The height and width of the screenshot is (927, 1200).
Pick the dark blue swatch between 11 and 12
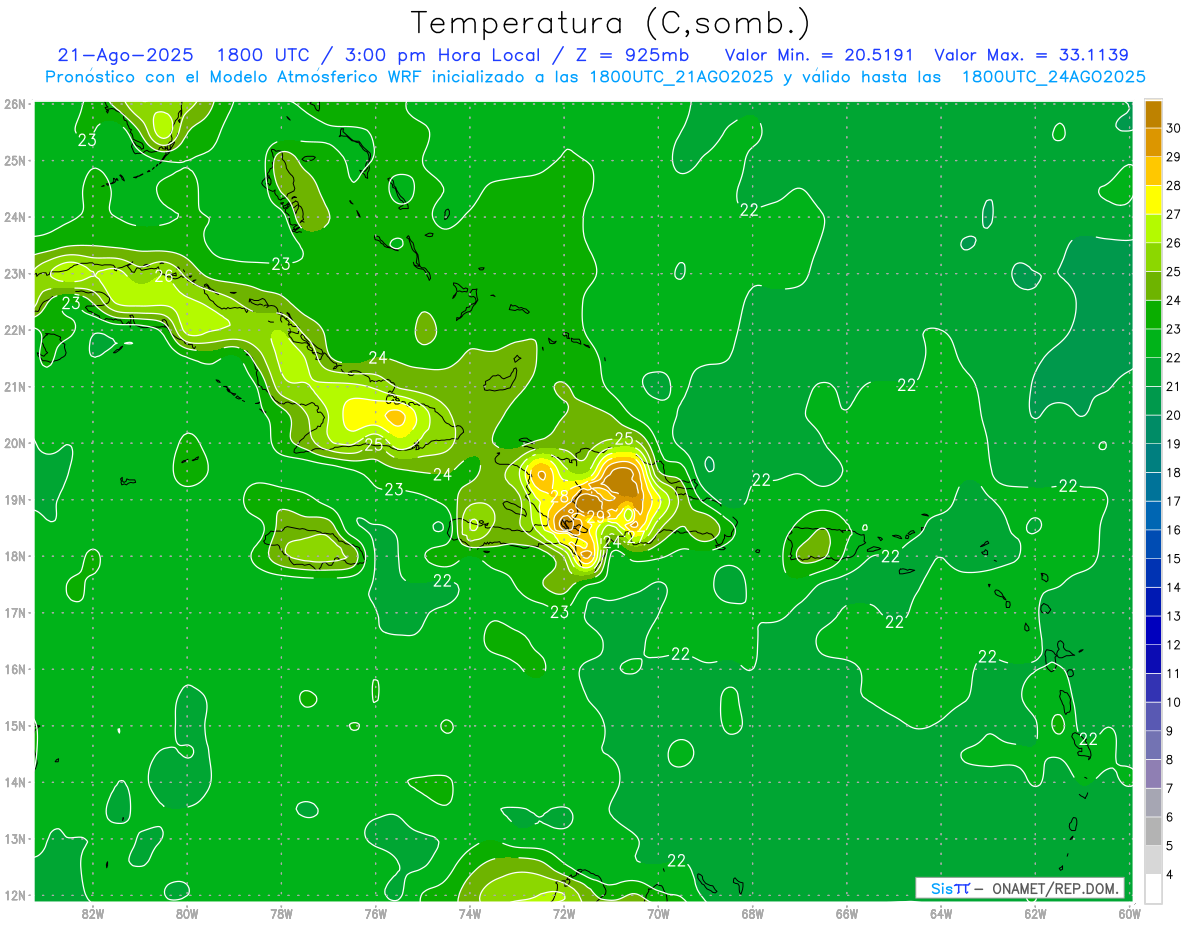pos(1153,659)
